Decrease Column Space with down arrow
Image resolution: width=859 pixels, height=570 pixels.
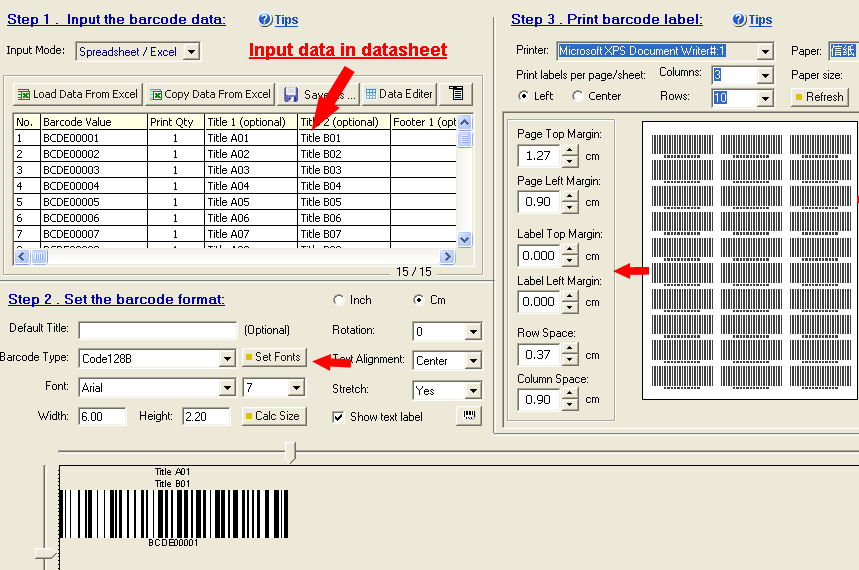point(570,405)
